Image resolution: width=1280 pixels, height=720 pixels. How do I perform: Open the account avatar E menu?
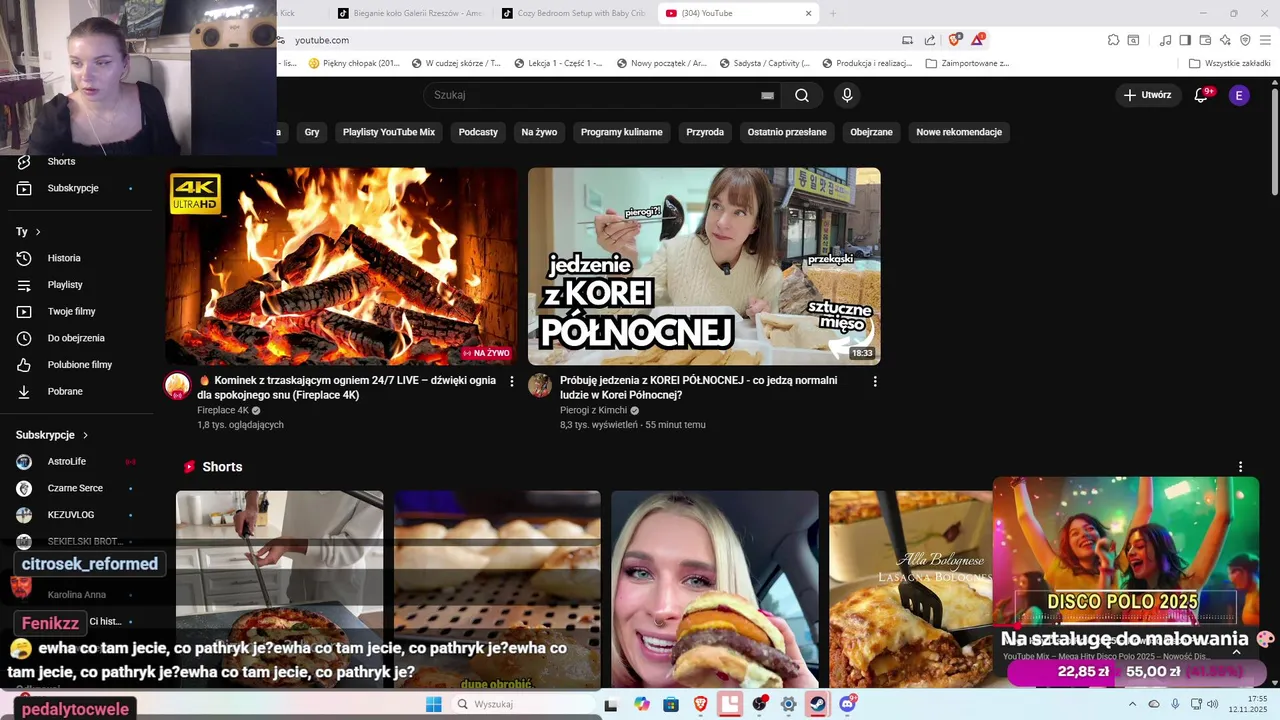(1239, 95)
